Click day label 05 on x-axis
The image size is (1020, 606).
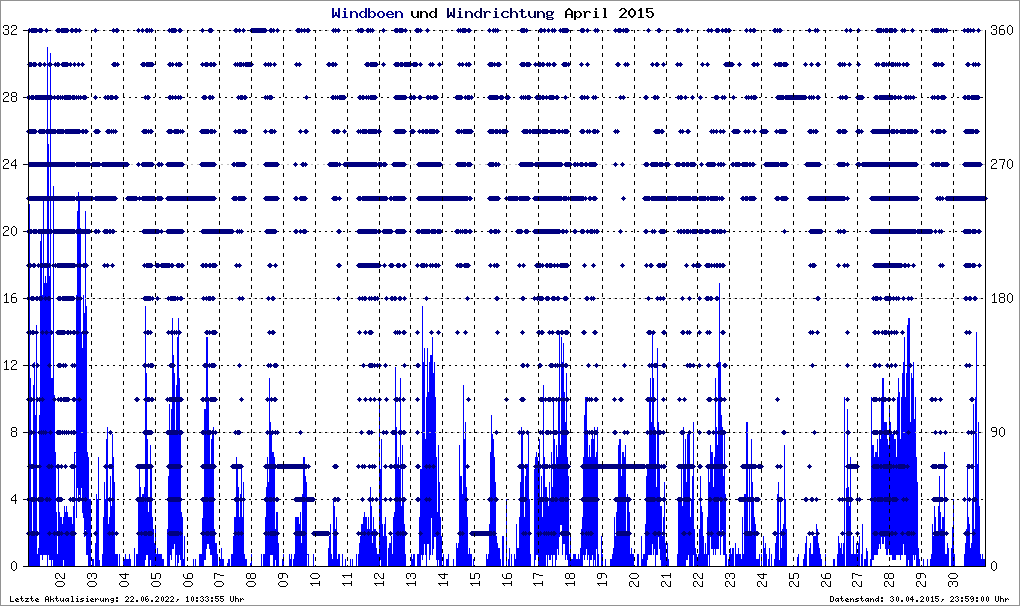tap(155, 579)
